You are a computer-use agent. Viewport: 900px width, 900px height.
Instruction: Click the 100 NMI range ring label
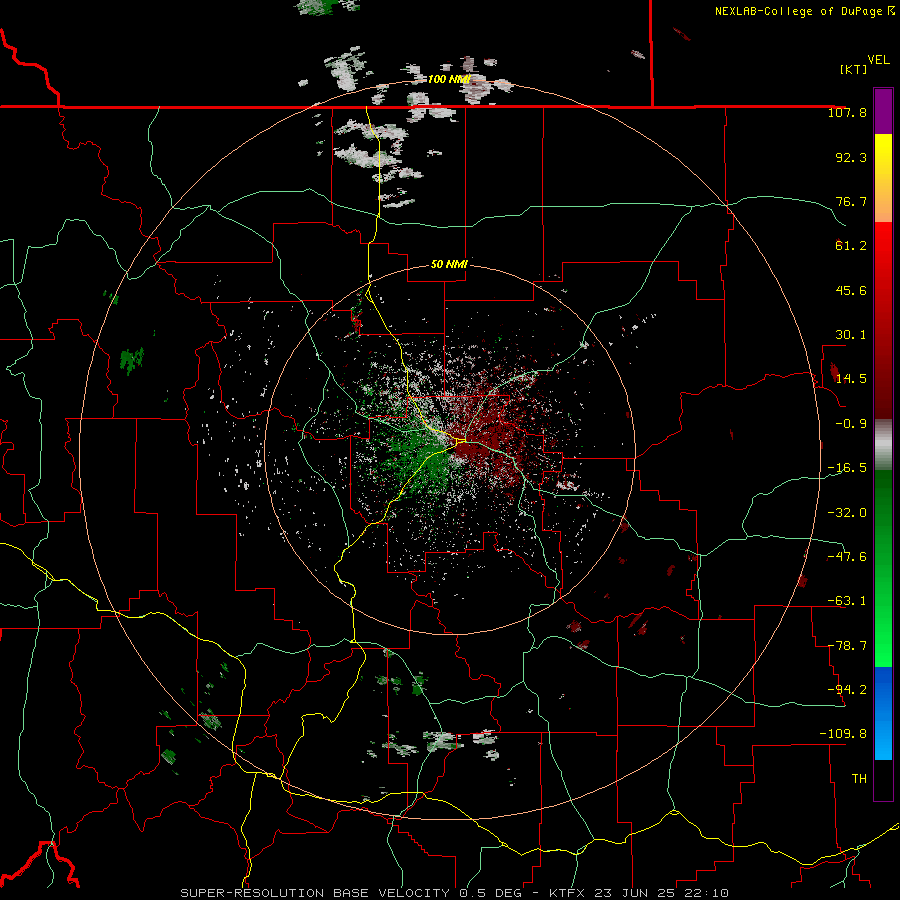(x=449, y=79)
